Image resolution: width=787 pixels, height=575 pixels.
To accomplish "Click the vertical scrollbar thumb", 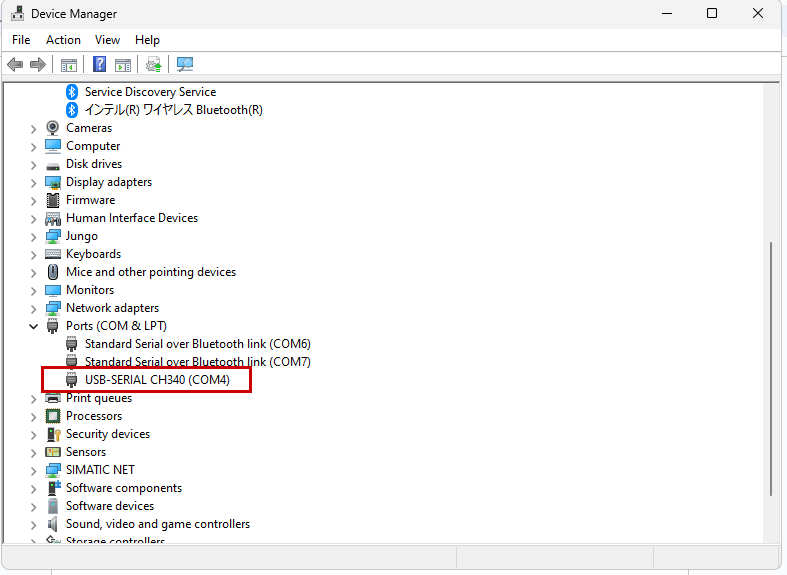I will (770, 368).
